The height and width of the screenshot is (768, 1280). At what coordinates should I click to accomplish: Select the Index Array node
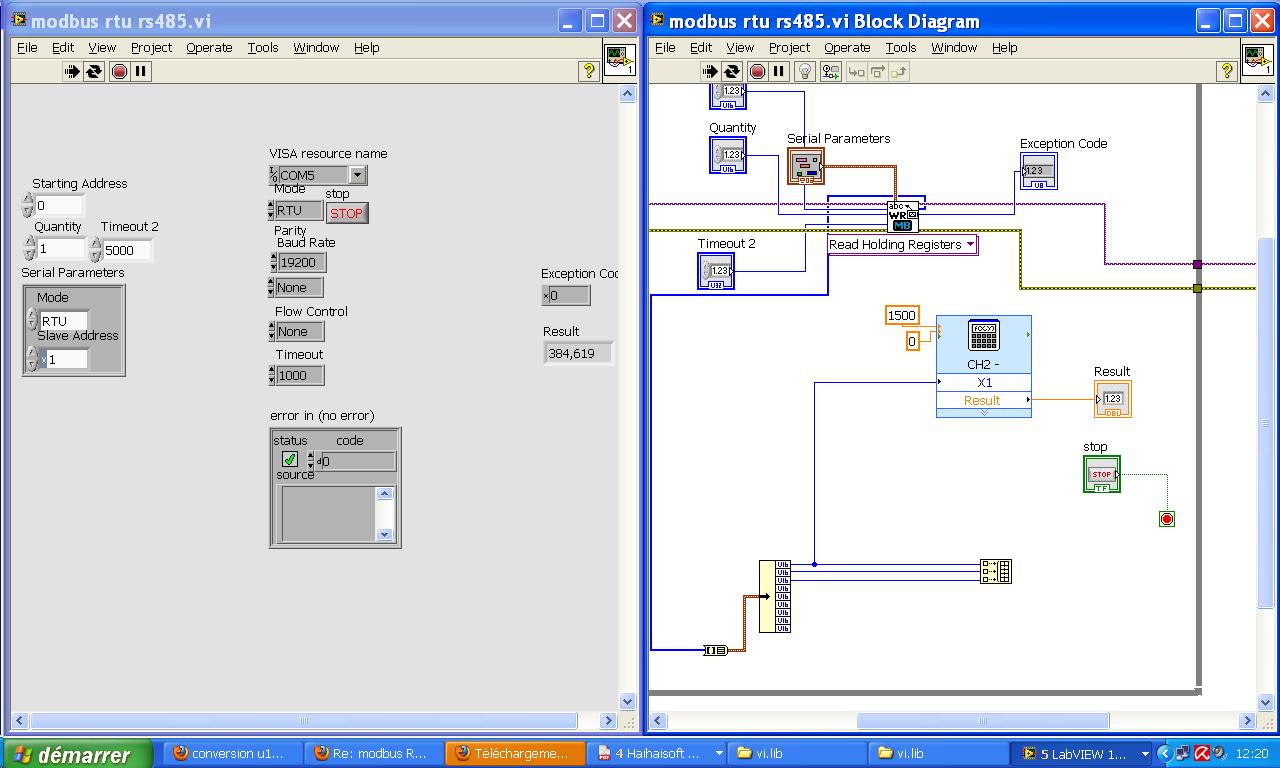click(775, 596)
